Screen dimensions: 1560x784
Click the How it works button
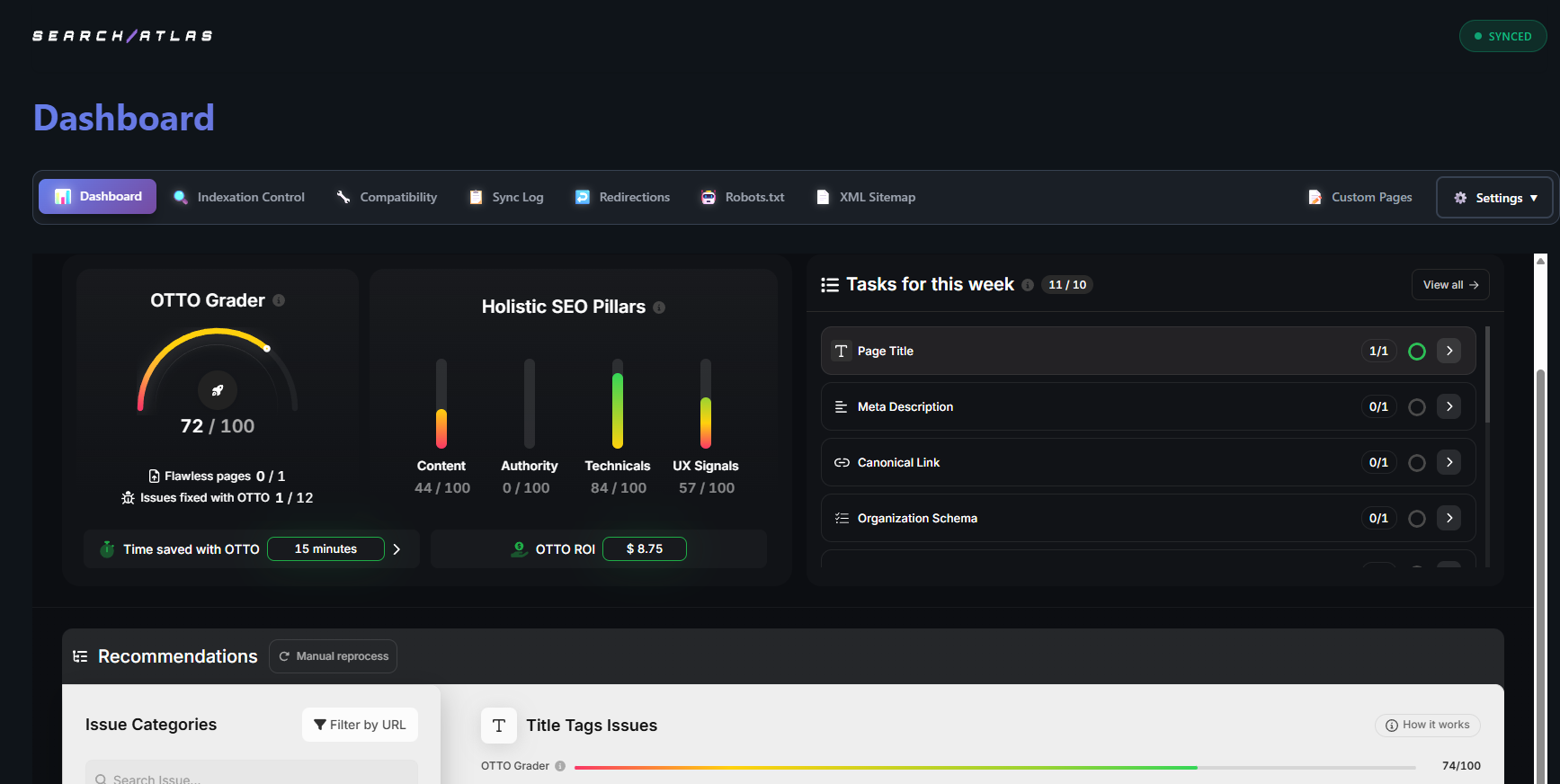pyautogui.click(x=1428, y=726)
